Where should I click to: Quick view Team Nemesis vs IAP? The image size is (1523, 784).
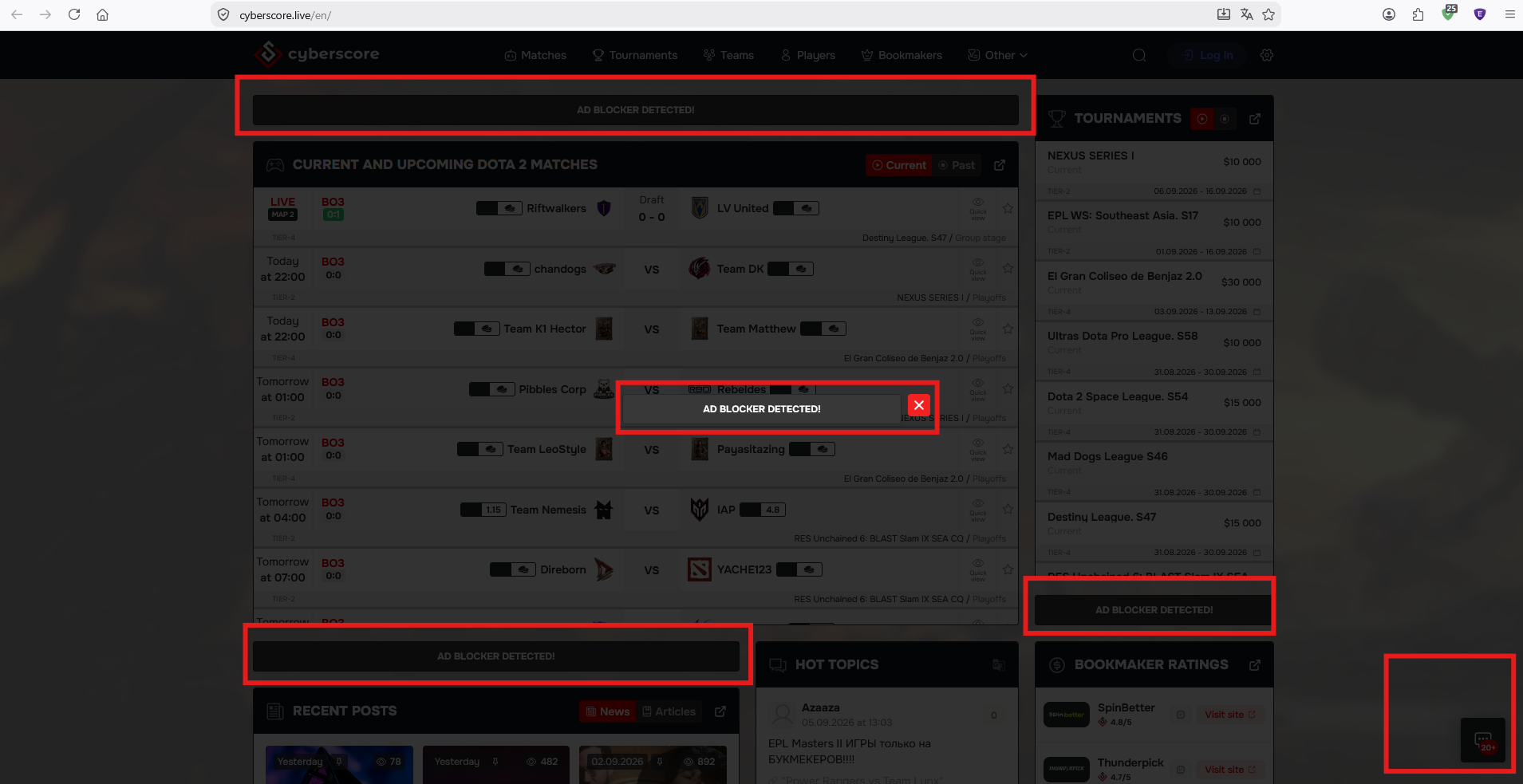click(x=978, y=509)
